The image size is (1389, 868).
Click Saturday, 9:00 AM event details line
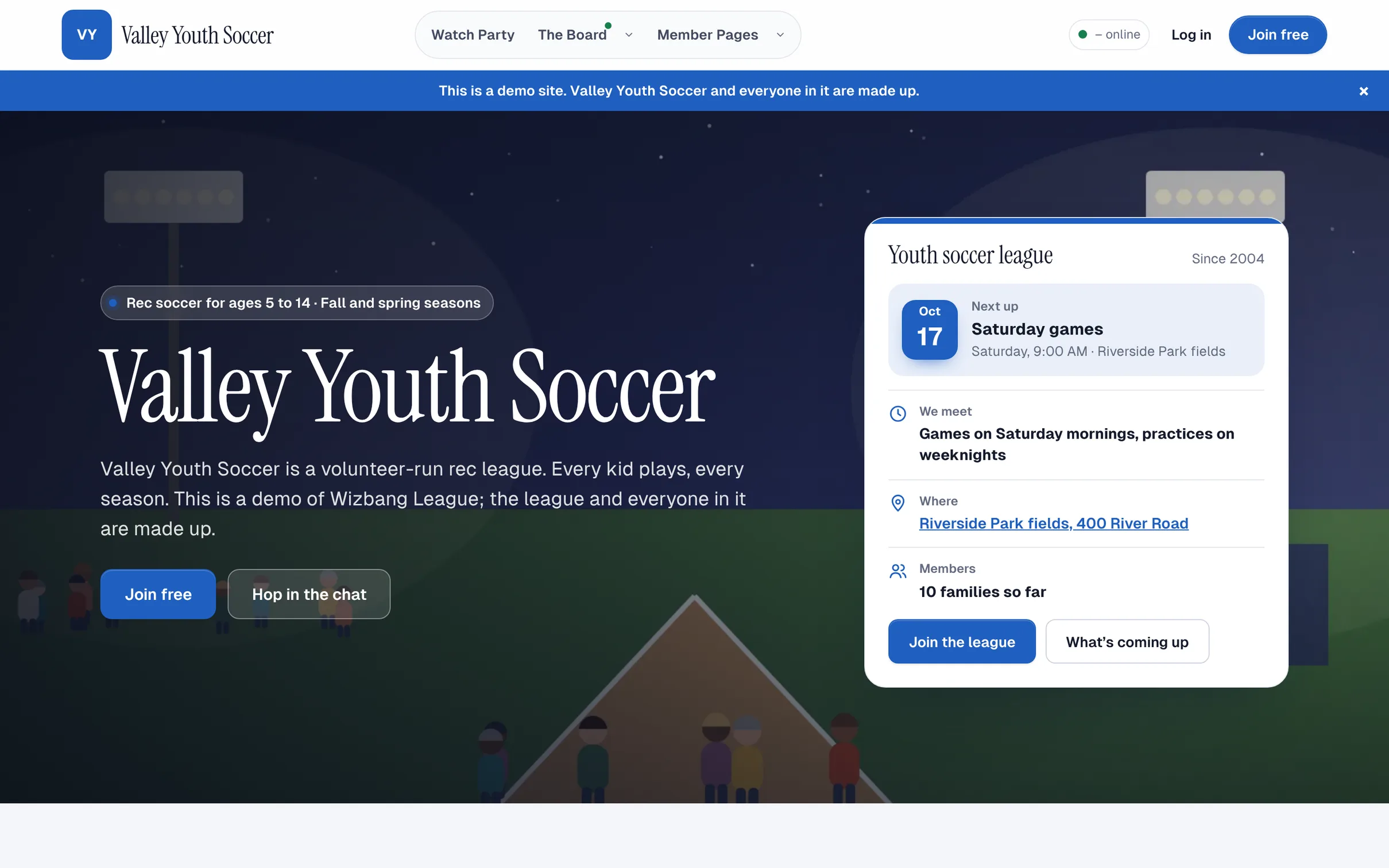pyautogui.click(x=1098, y=351)
